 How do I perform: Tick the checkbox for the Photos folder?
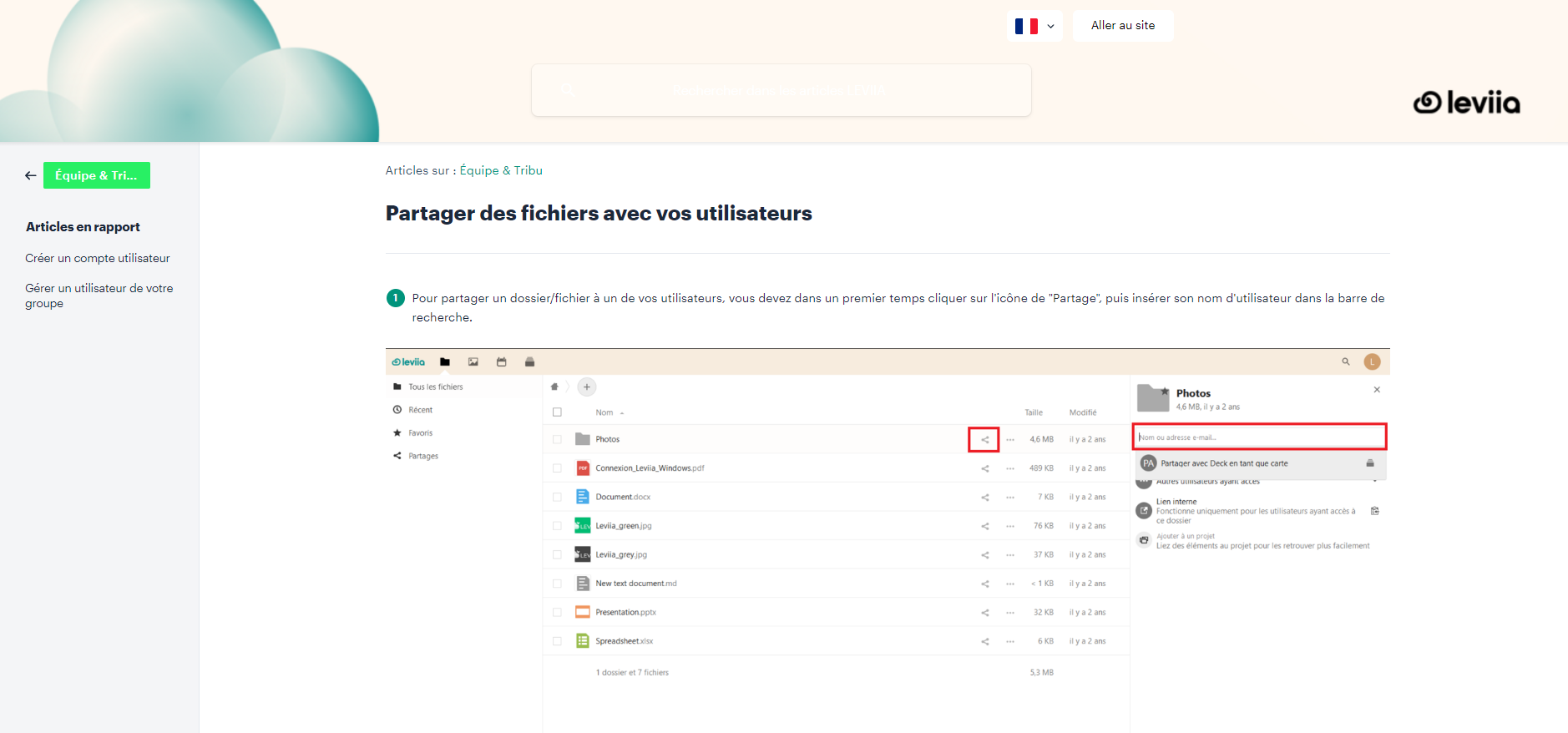point(557,439)
